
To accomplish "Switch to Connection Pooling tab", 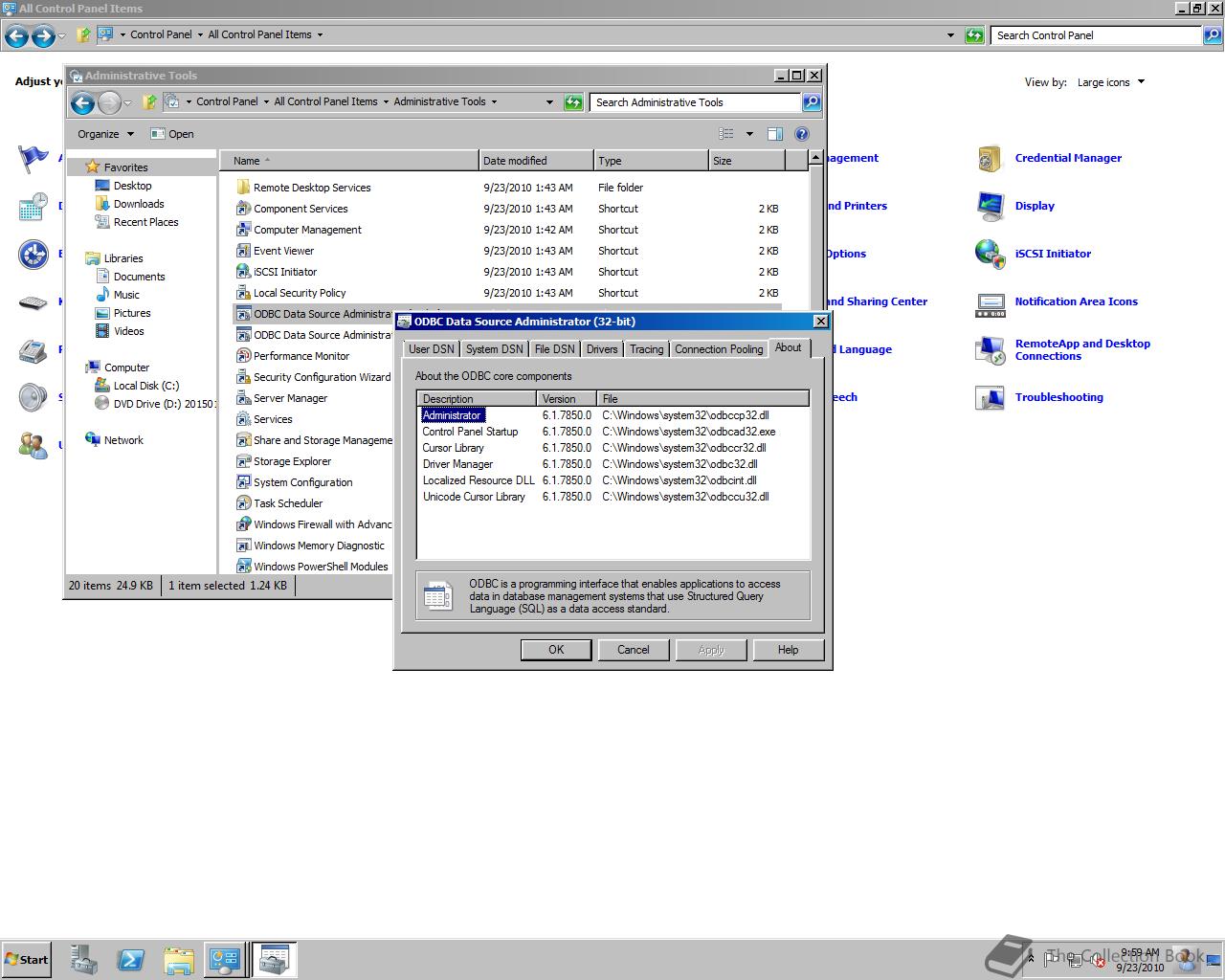I will tap(719, 349).
